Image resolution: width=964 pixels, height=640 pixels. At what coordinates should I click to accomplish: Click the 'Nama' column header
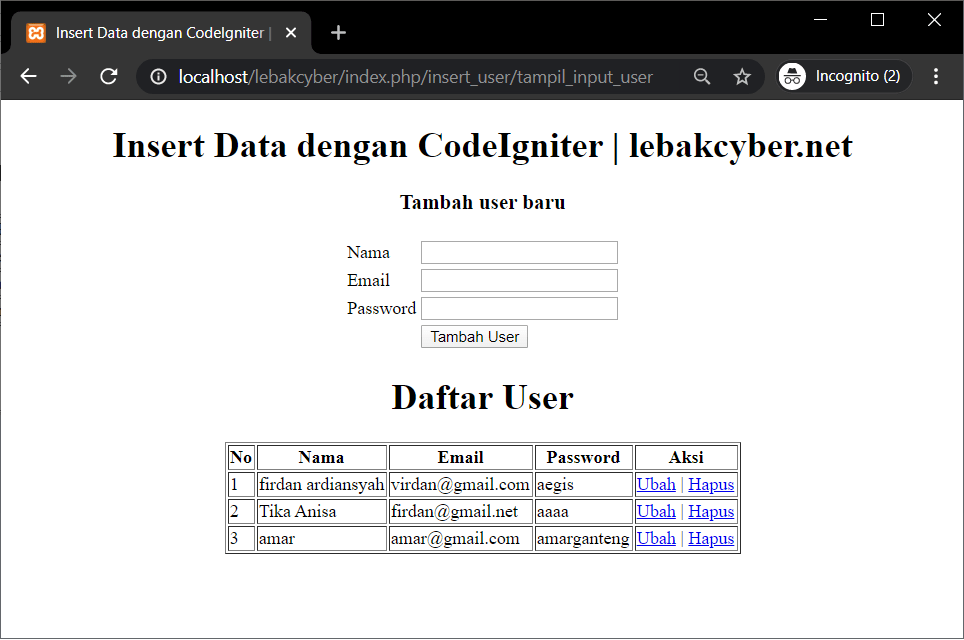pyautogui.click(x=322, y=457)
